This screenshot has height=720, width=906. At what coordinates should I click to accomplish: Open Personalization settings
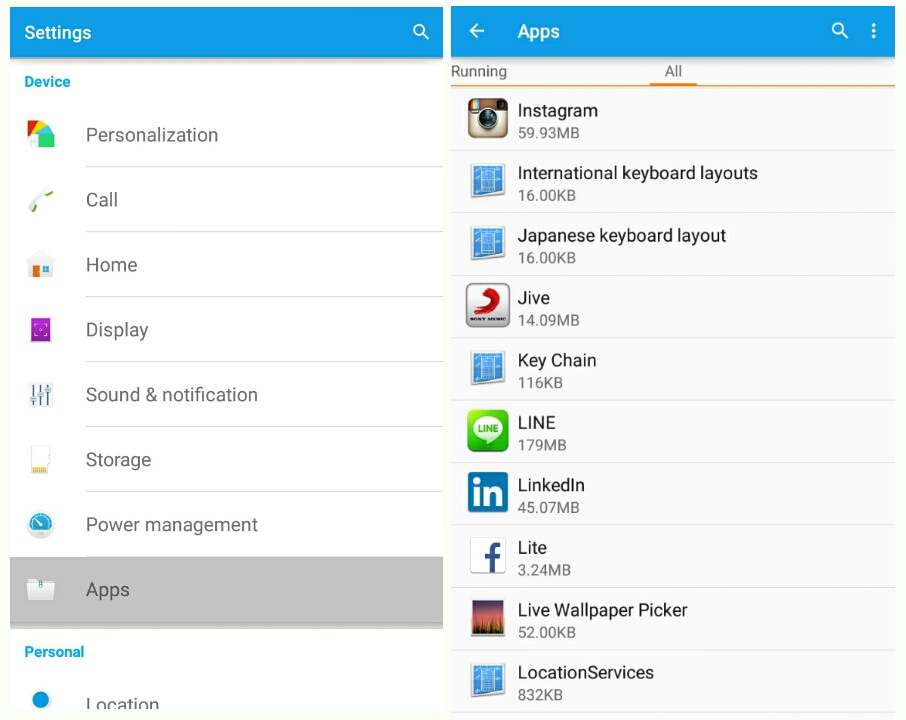[x=226, y=135]
